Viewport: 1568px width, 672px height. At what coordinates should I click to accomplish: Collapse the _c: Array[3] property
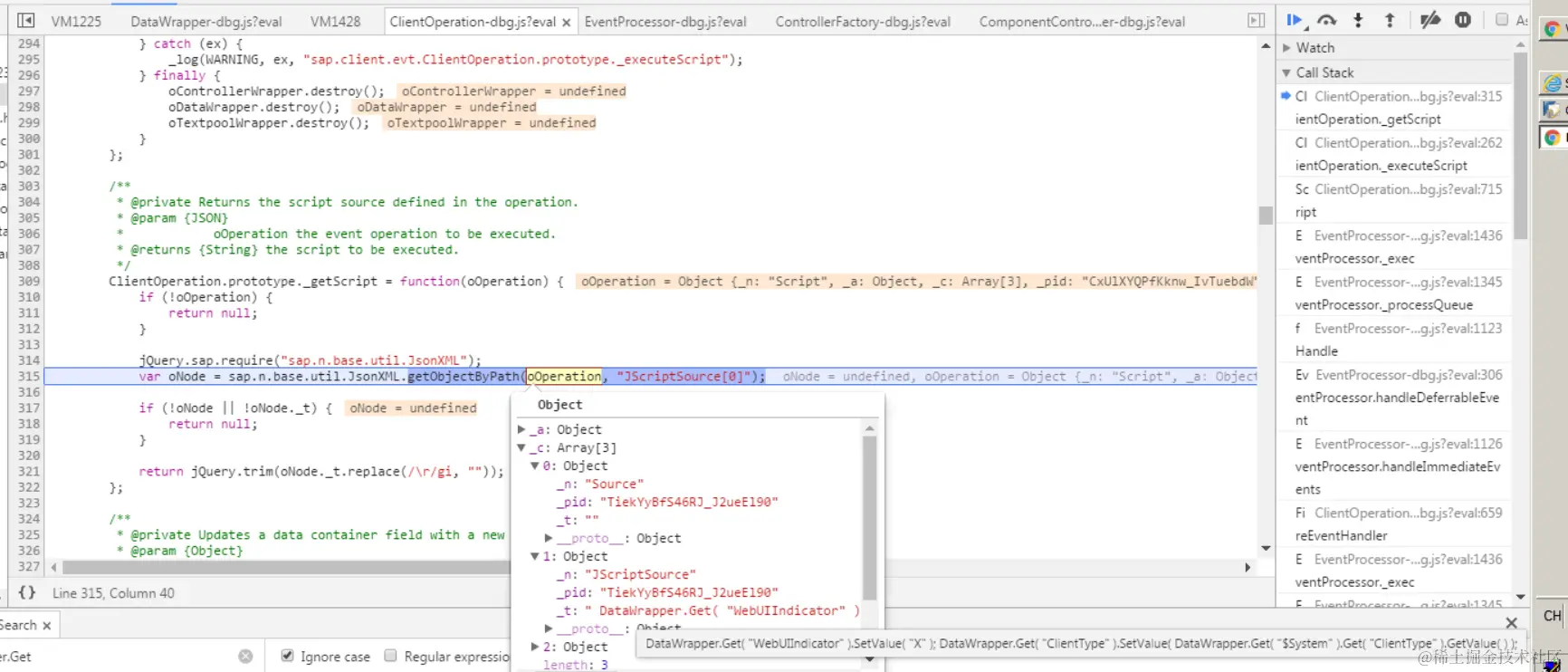(x=521, y=447)
